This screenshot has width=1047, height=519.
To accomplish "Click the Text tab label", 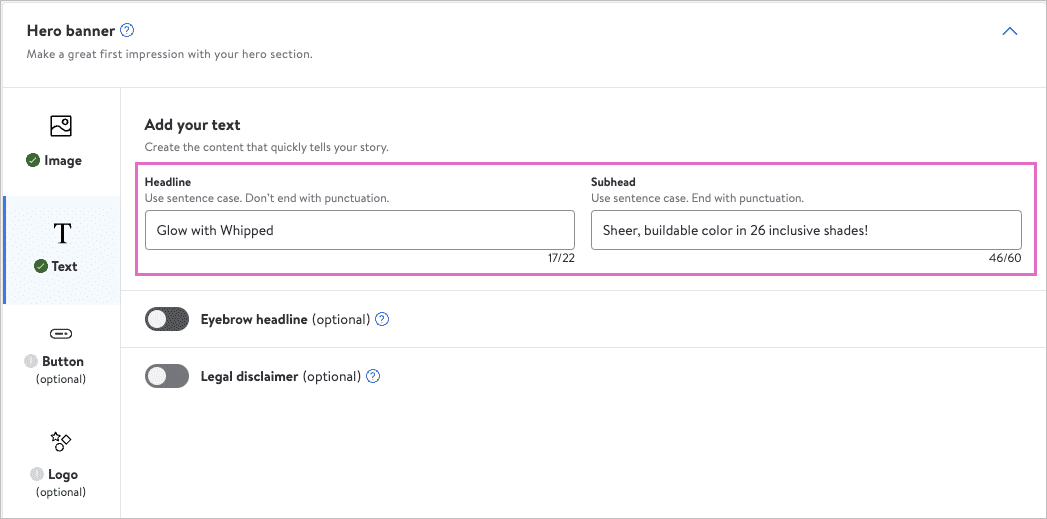I will 65,267.
